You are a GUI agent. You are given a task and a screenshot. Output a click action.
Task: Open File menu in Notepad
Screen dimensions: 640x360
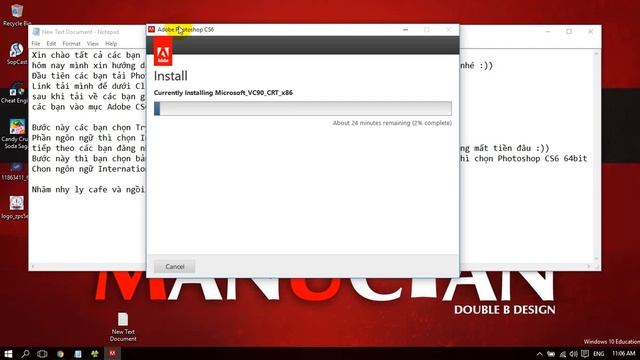point(36,44)
